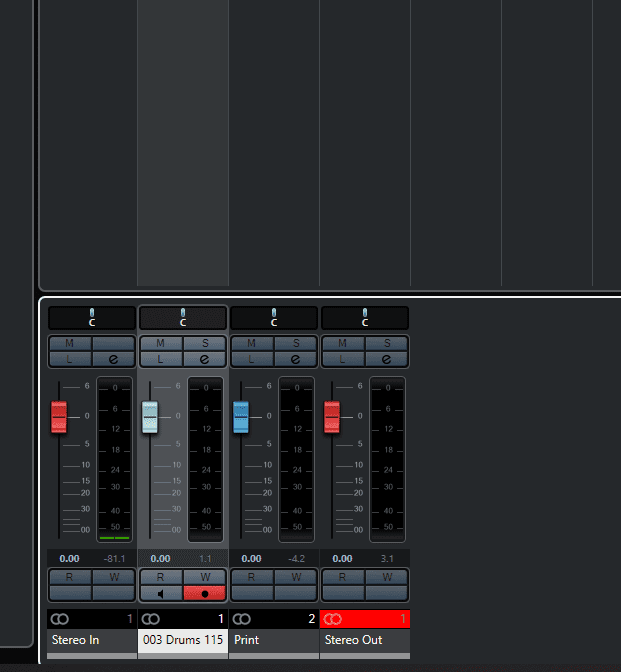Viewport: 621px width, 672px height.
Task: Click the white fader handle of 003 Drums 115
Action: [150, 417]
